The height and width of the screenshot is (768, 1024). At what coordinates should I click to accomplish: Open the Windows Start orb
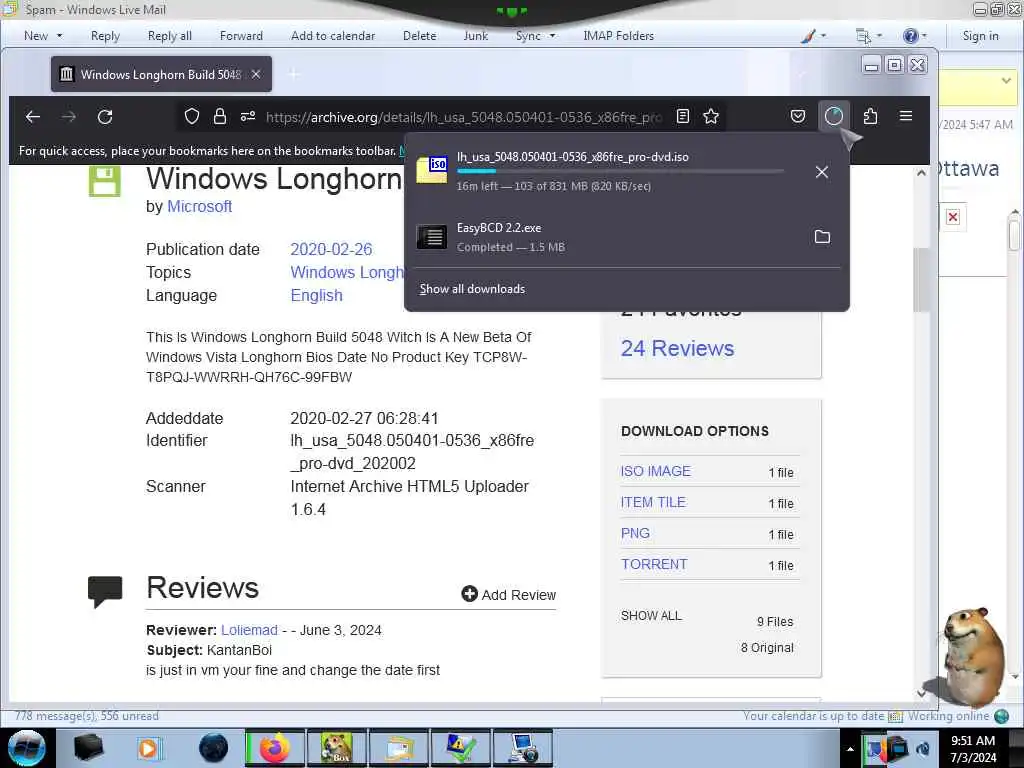[27, 748]
